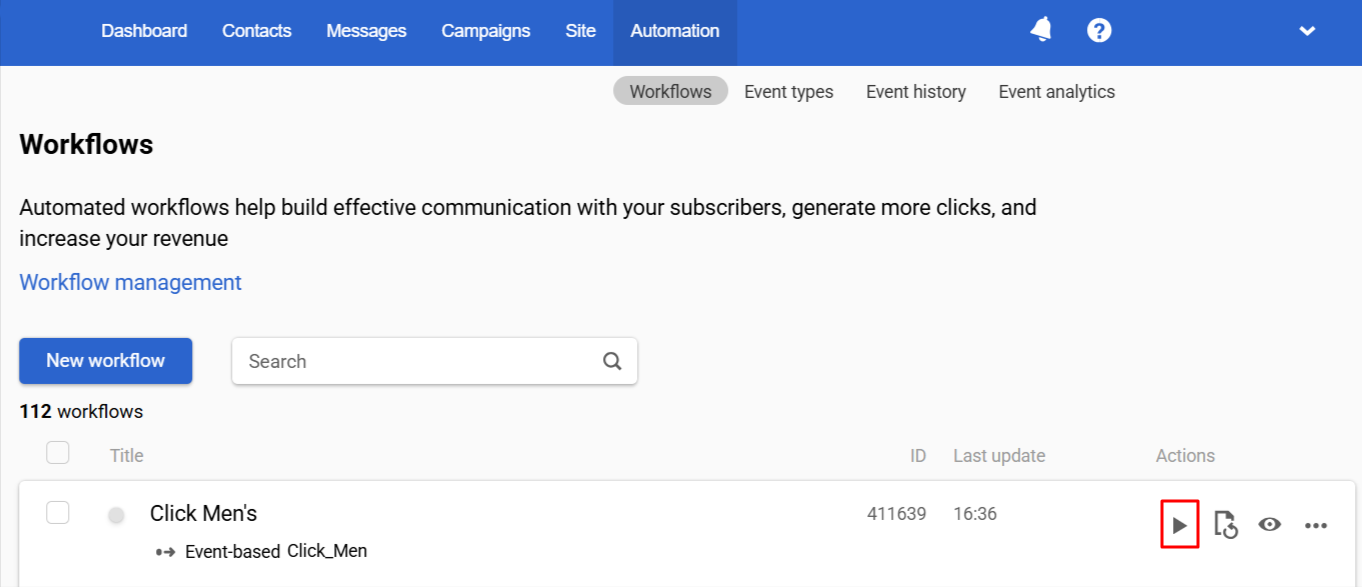1362x587 pixels.
Task: Click the Event-based arrow icon
Action: pos(166,551)
